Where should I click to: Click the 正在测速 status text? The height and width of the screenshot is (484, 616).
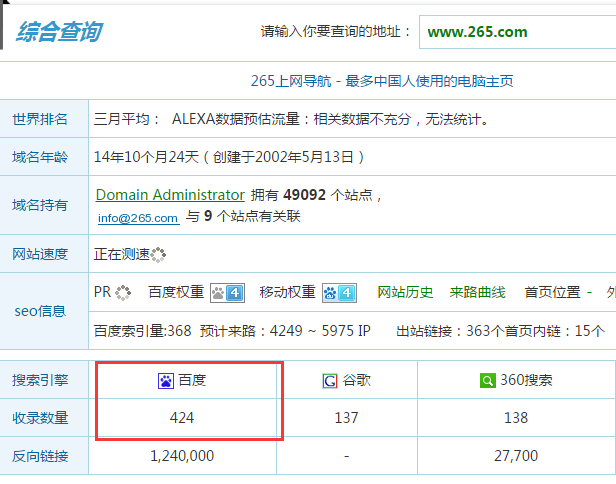(x=122, y=255)
